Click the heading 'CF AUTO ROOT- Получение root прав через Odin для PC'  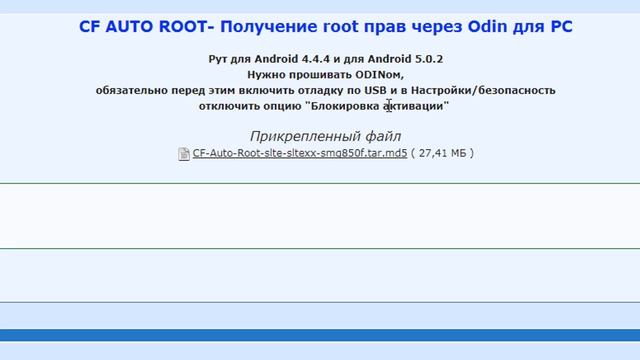tap(326, 27)
